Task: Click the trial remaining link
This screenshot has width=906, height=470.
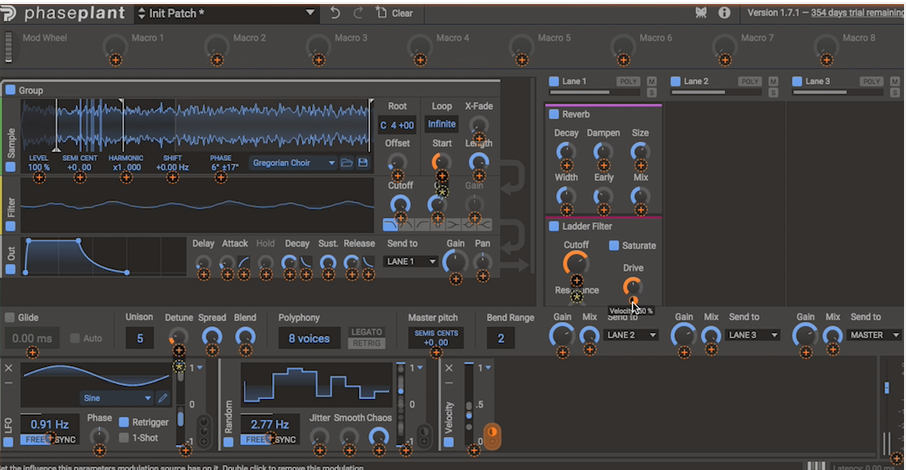Action: click(x=857, y=12)
